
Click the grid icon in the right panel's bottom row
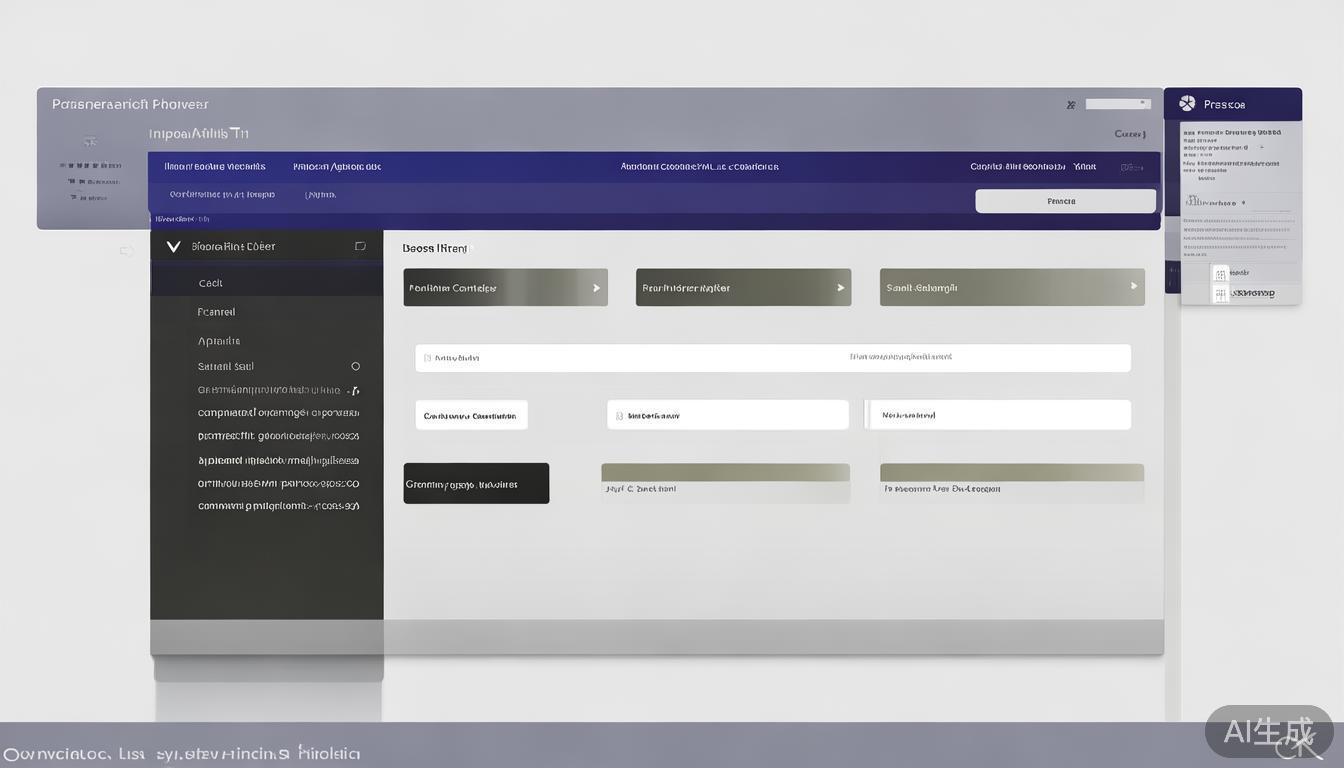click(x=1220, y=293)
